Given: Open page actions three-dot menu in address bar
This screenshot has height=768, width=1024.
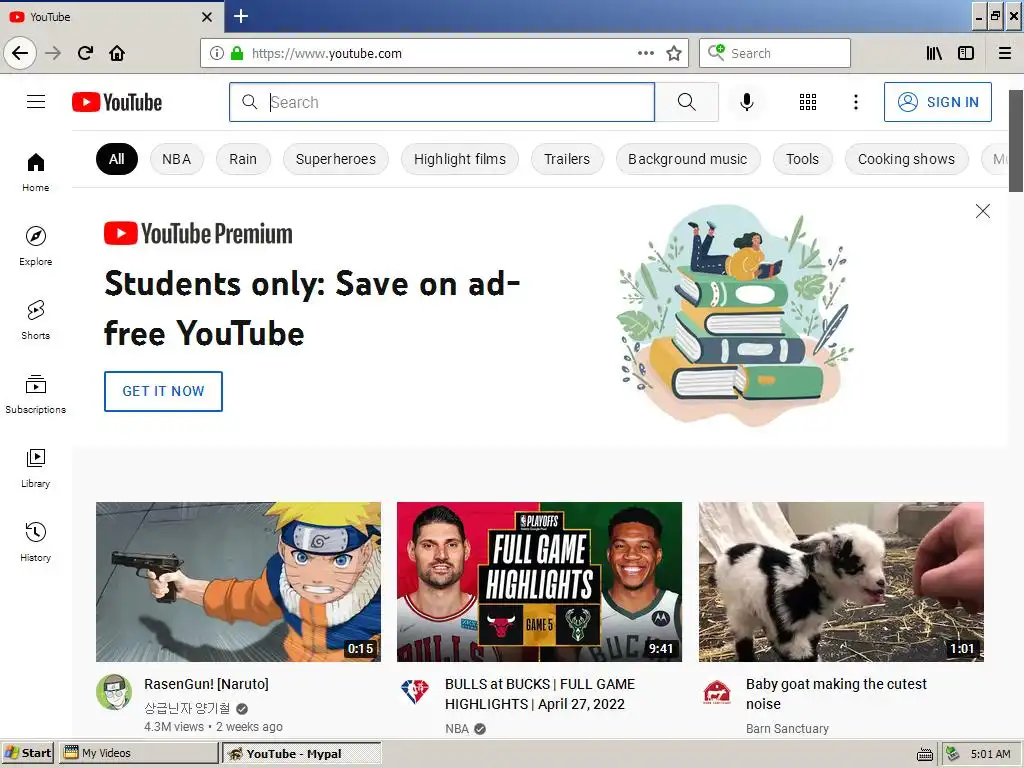Looking at the screenshot, I should pos(646,53).
